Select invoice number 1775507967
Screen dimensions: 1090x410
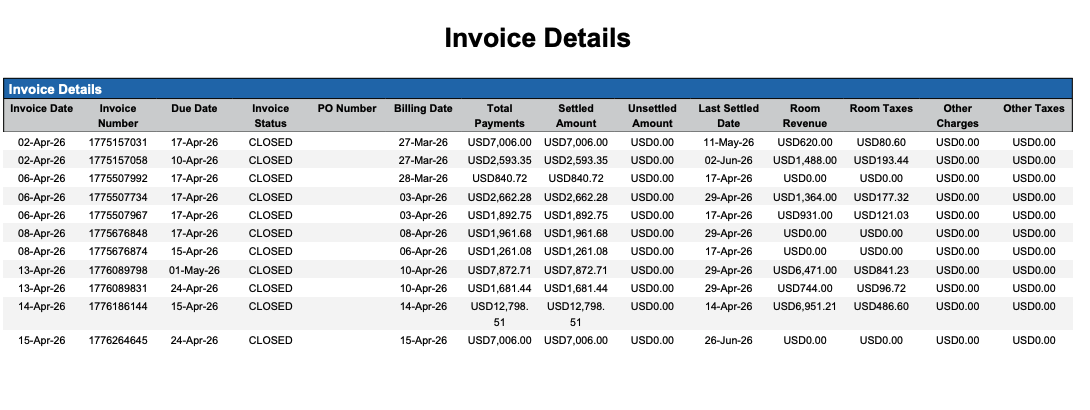click(x=118, y=215)
